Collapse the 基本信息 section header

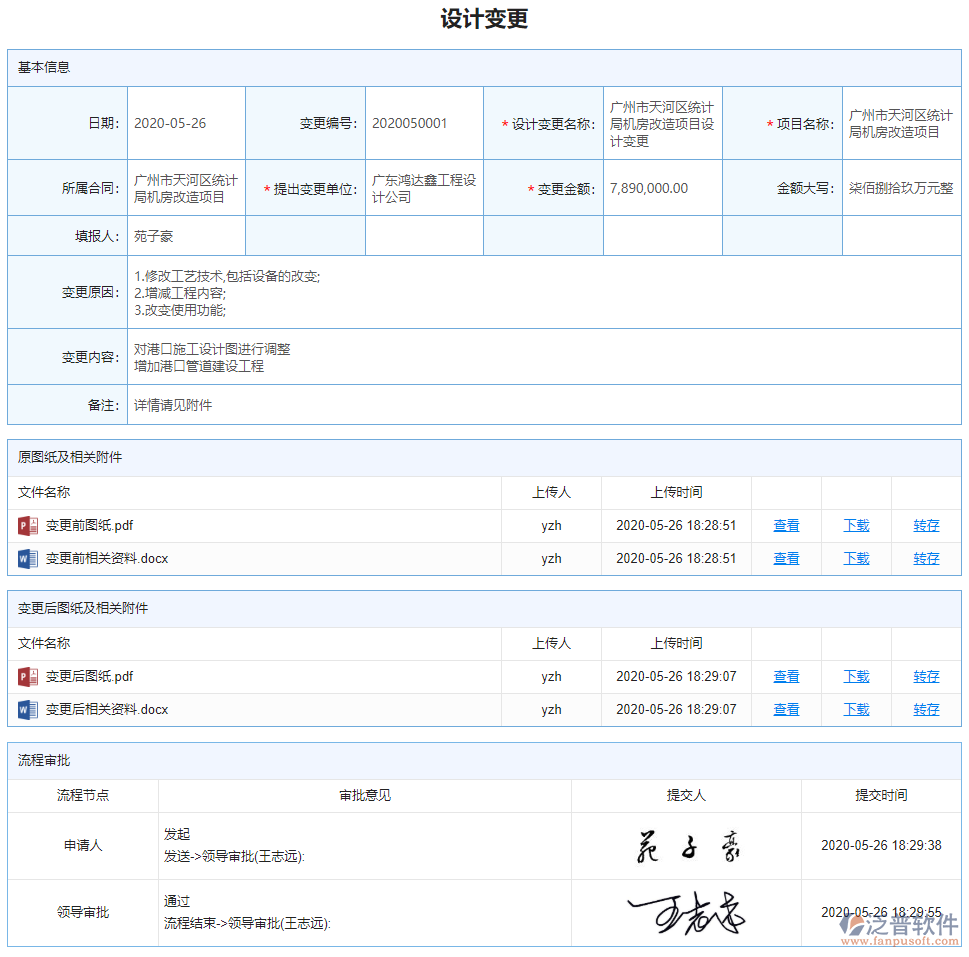pos(36,68)
